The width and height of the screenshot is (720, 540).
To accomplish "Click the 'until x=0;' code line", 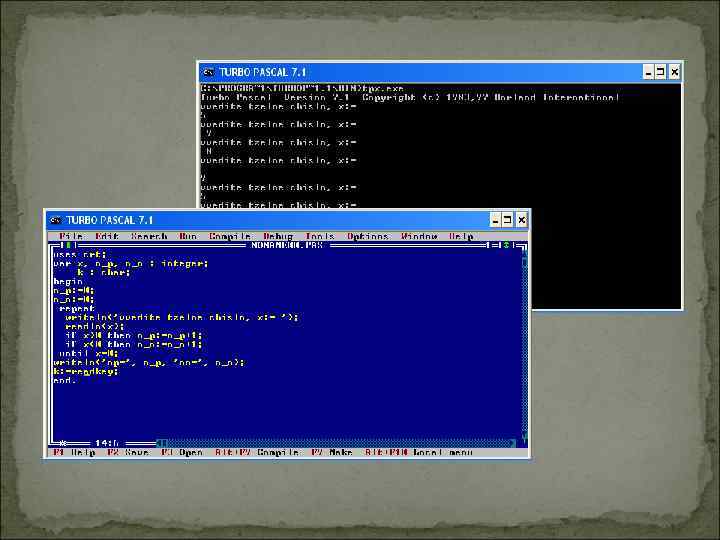I will tap(89, 353).
